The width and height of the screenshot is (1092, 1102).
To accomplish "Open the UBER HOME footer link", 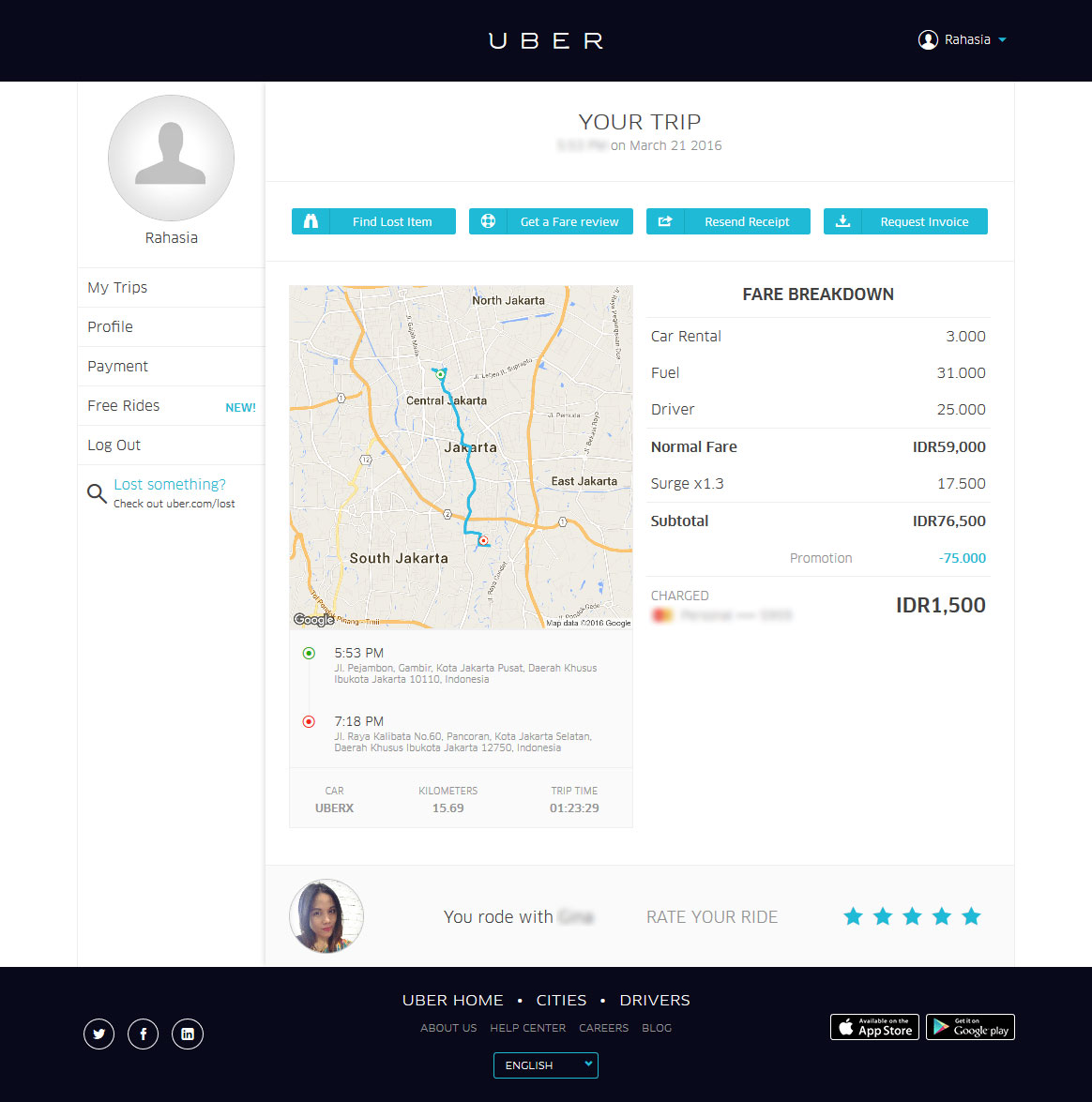I will click(453, 1000).
